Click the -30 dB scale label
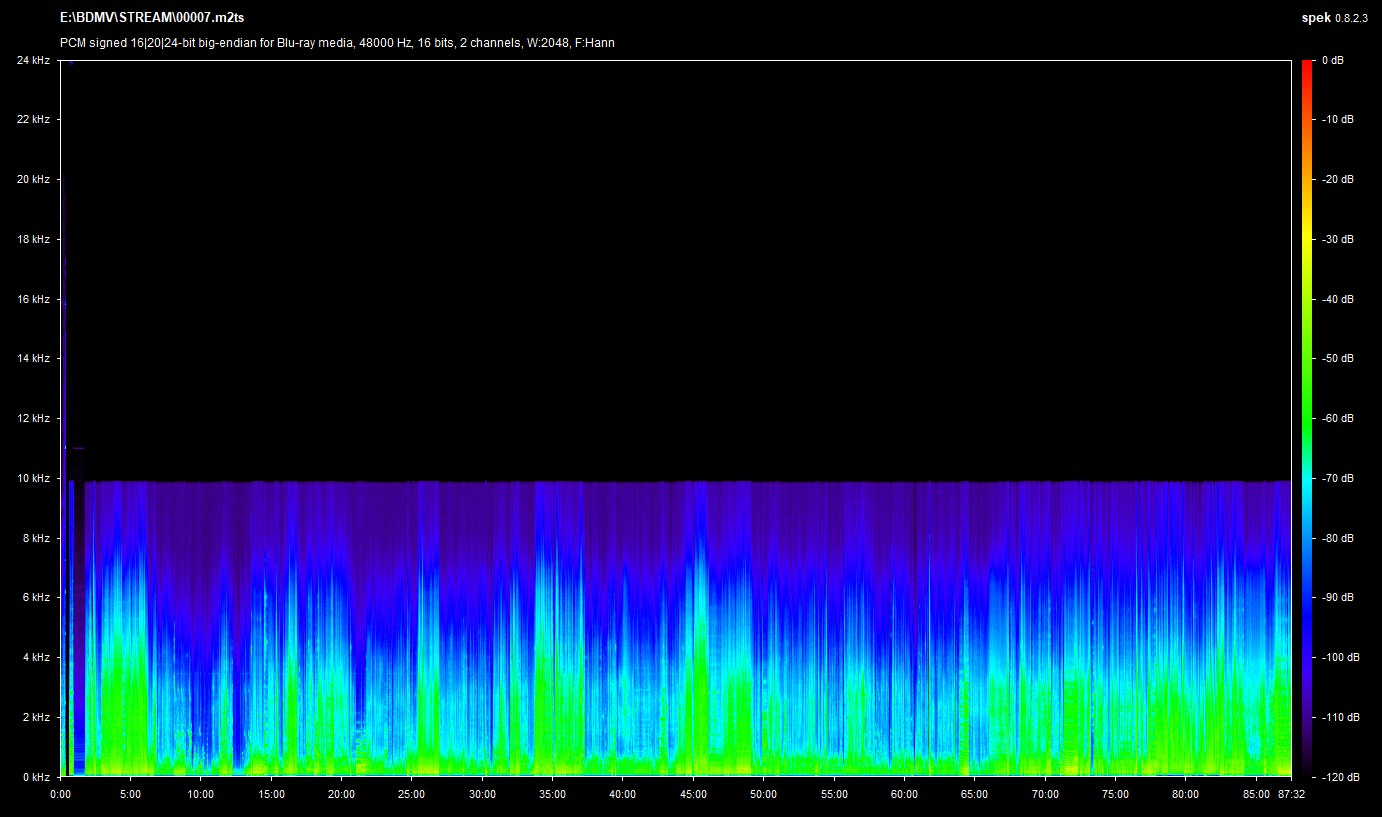The height and width of the screenshot is (817, 1382). [x=1337, y=239]
